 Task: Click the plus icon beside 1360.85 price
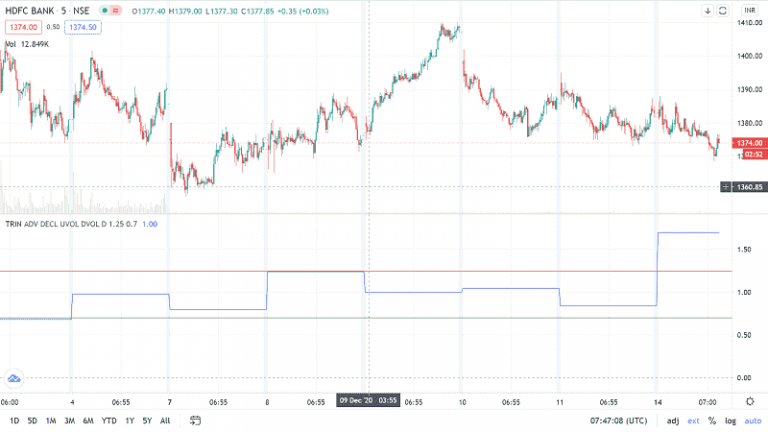pyautogui.click(x=723, y=187)
